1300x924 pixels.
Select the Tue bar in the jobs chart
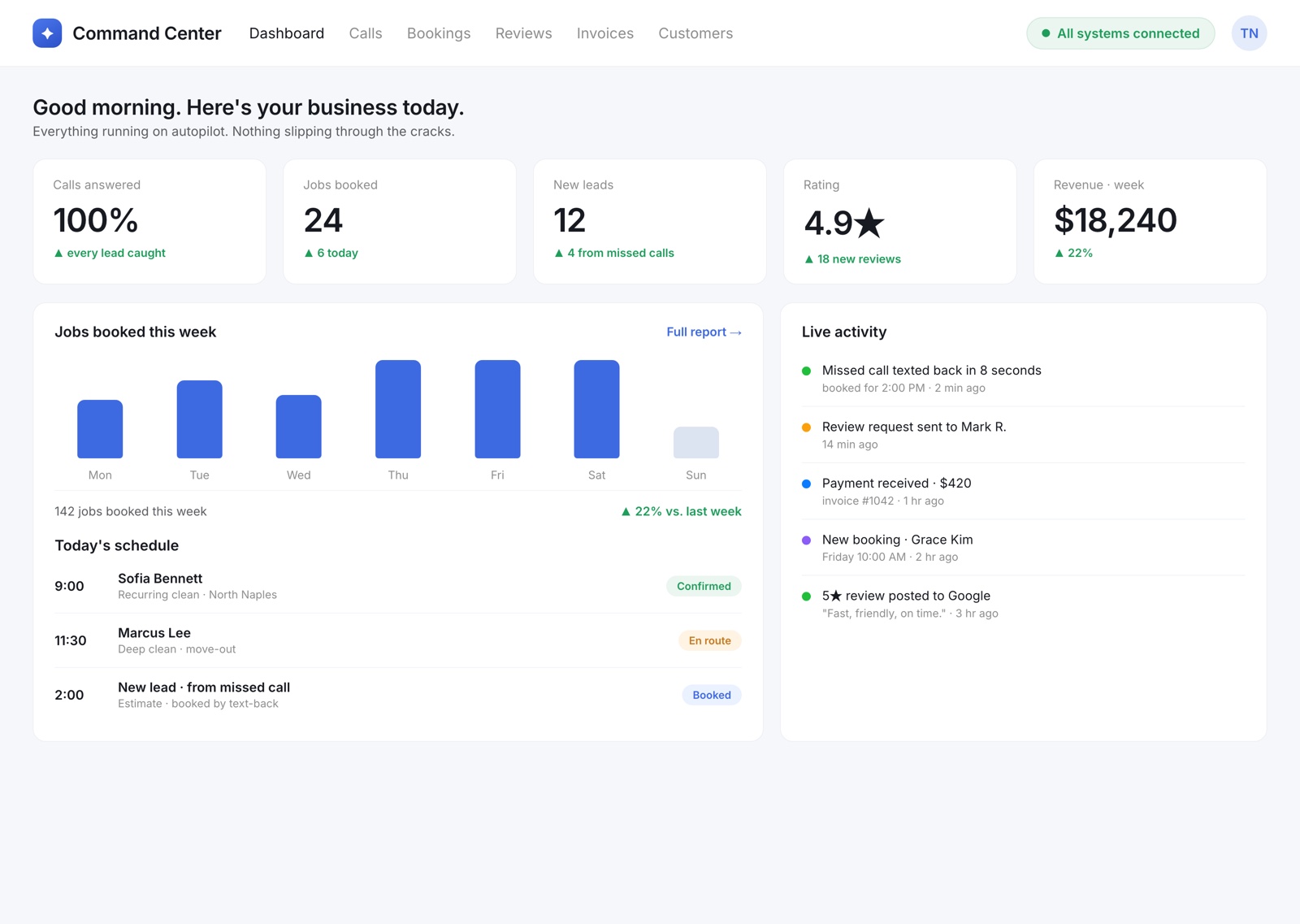coord(200,419)
